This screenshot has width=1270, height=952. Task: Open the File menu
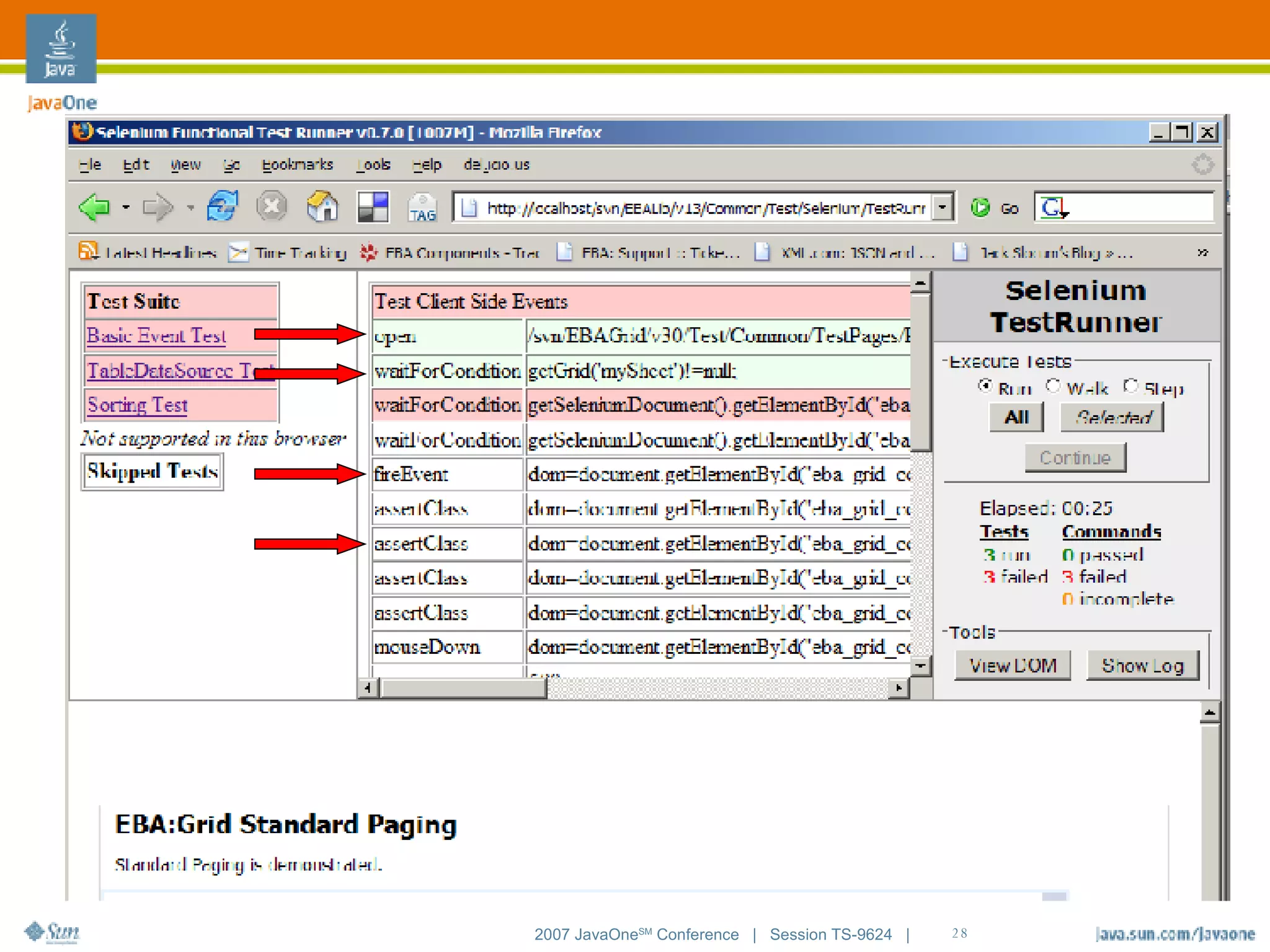tap(90, 164)
